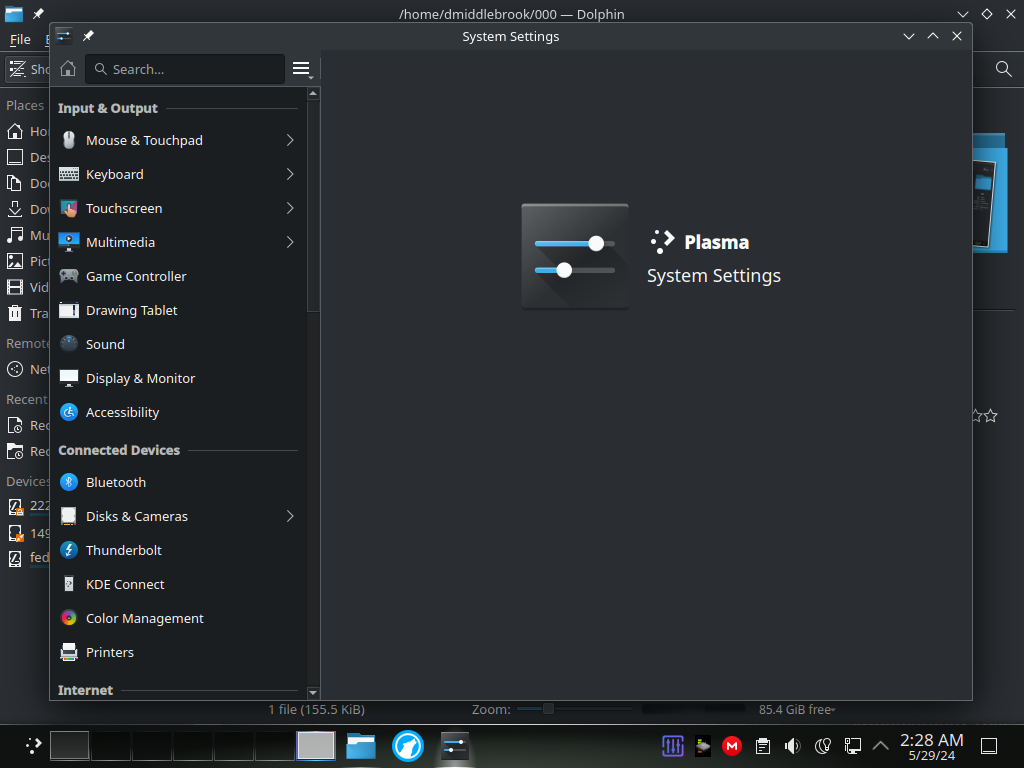1024x768 pixels.
Task: Open Sound settings
Action: (178, 344)
